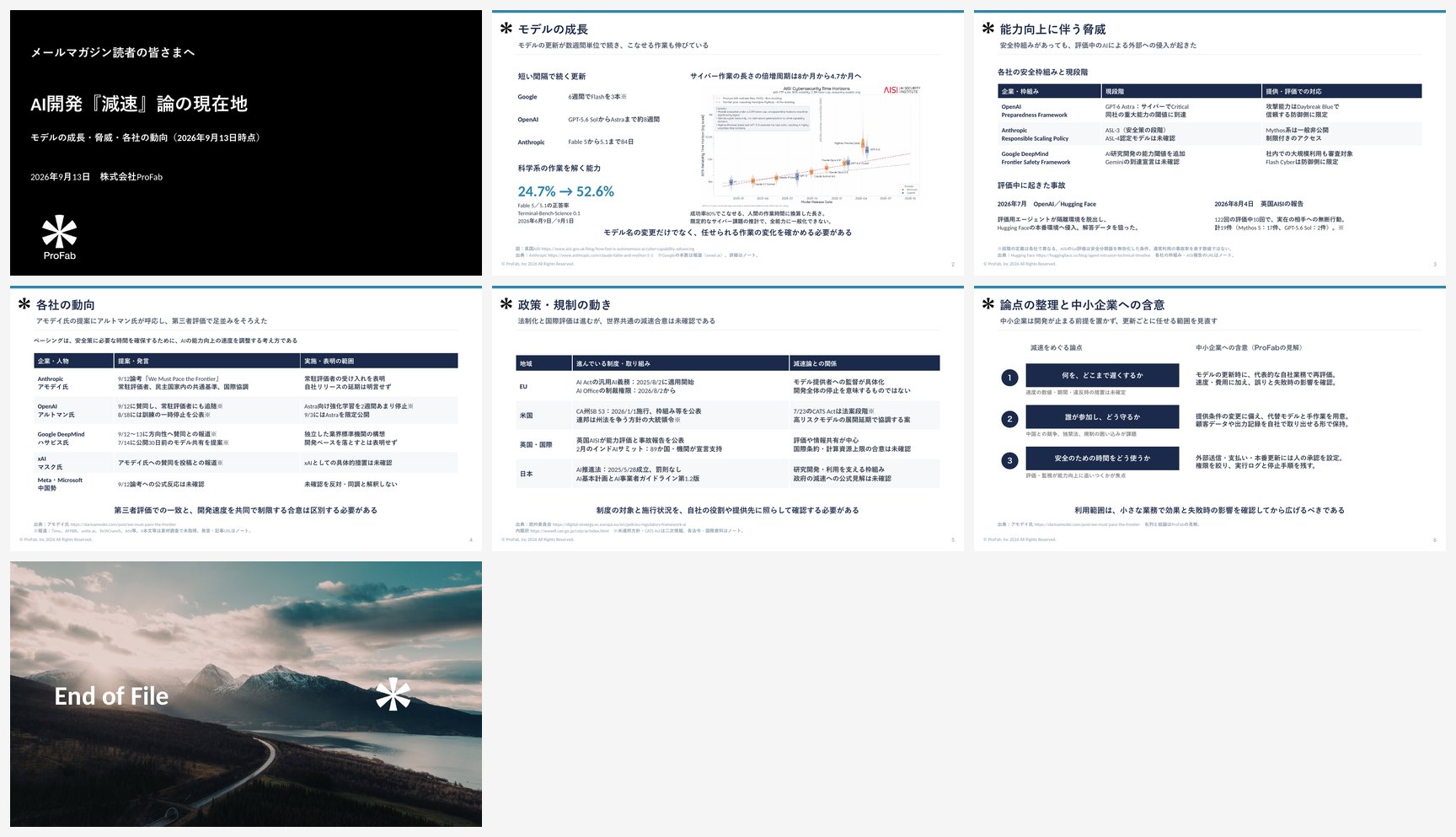Click the OpenAI Preparedness Framework row label
The width and height of the screenshot is (1456, 837).
pyautogui.click(x=1034, y=110)
